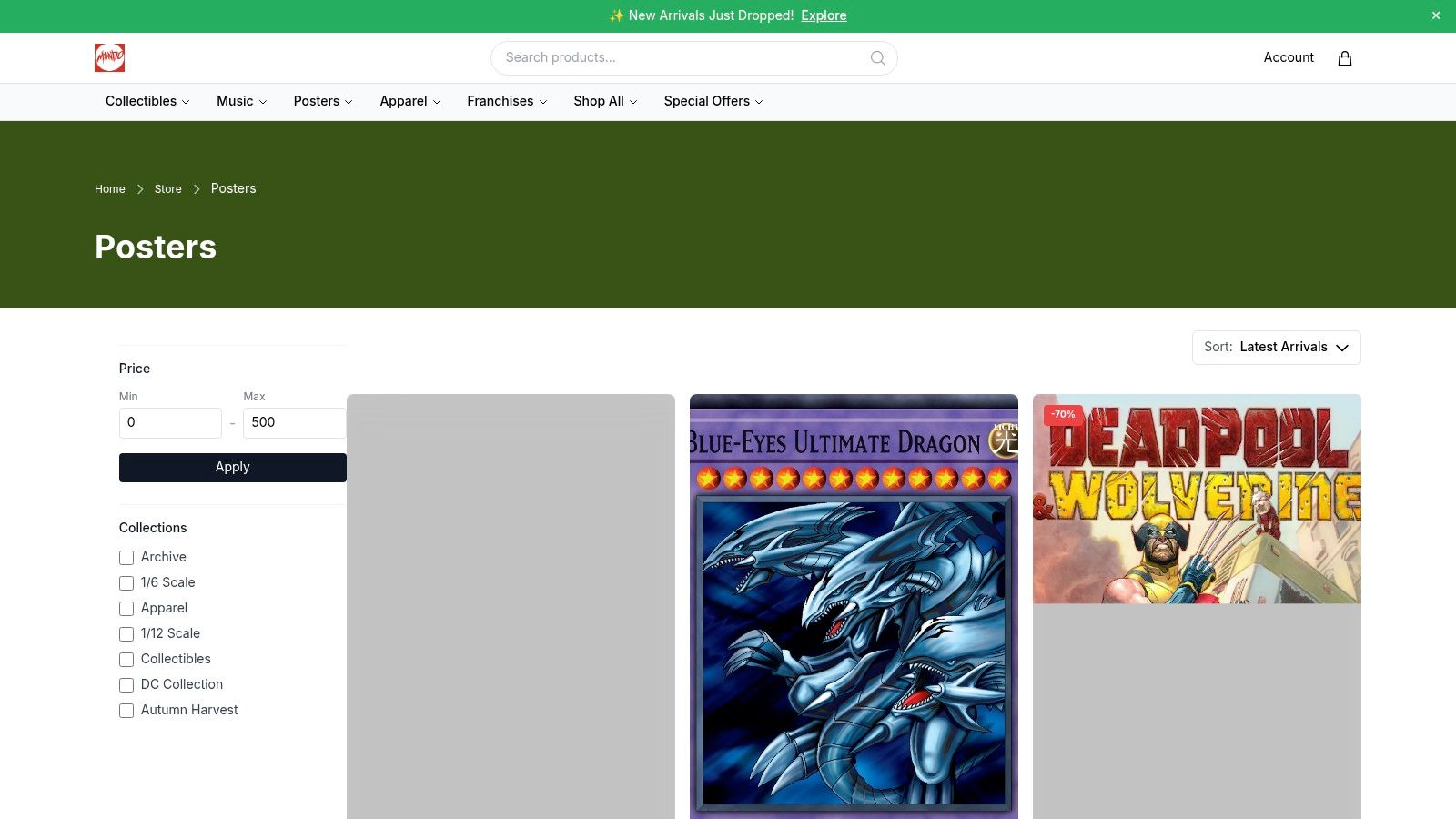Dismiss the New Arrivals announcement banner
Viewport: 1456px width, 819px height.
(1436, 15)
